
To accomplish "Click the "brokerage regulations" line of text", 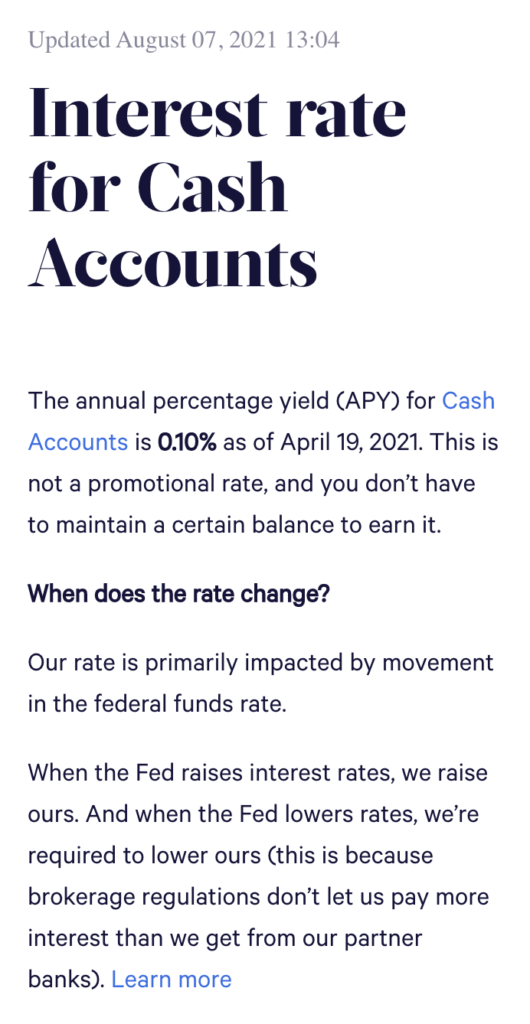I will point(258,897).
